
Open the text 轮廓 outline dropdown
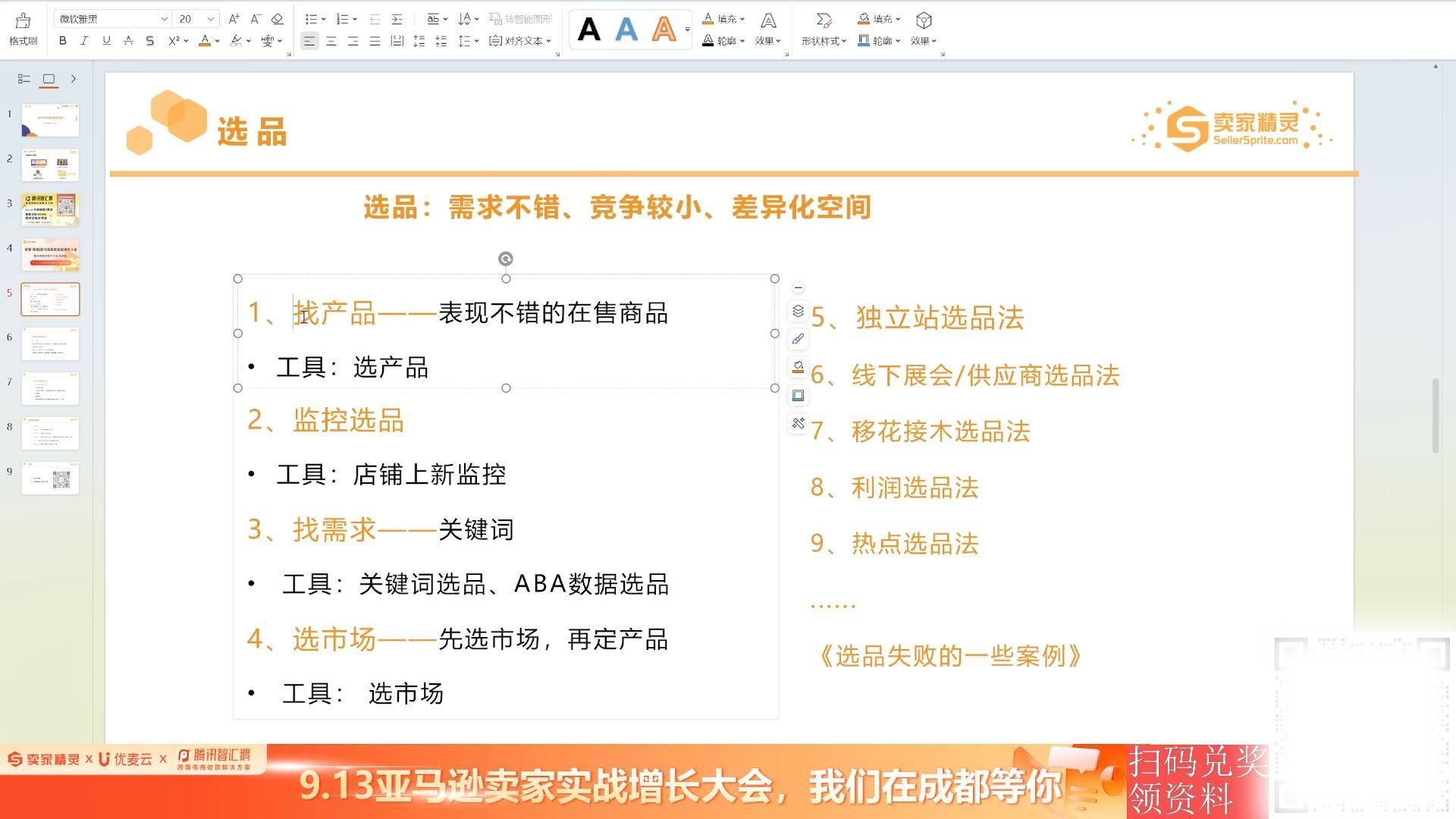tap(723, 41)
